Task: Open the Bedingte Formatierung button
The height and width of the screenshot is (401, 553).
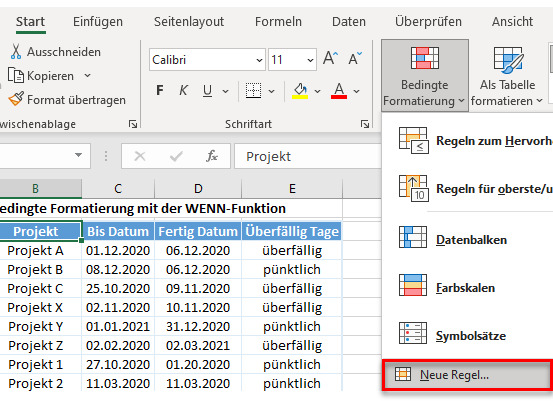Action: (x=425, y=75)
